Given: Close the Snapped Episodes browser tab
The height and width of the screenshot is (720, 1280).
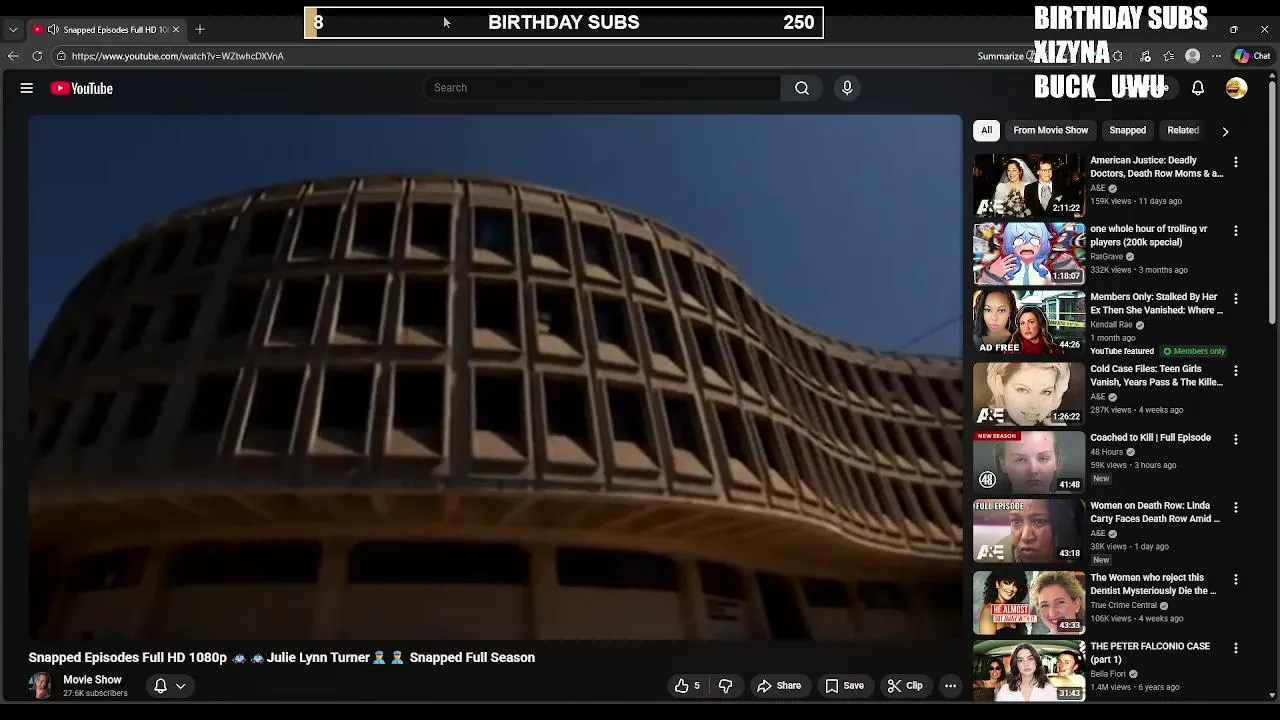Looking at the screenshot, I should (176, 29).
